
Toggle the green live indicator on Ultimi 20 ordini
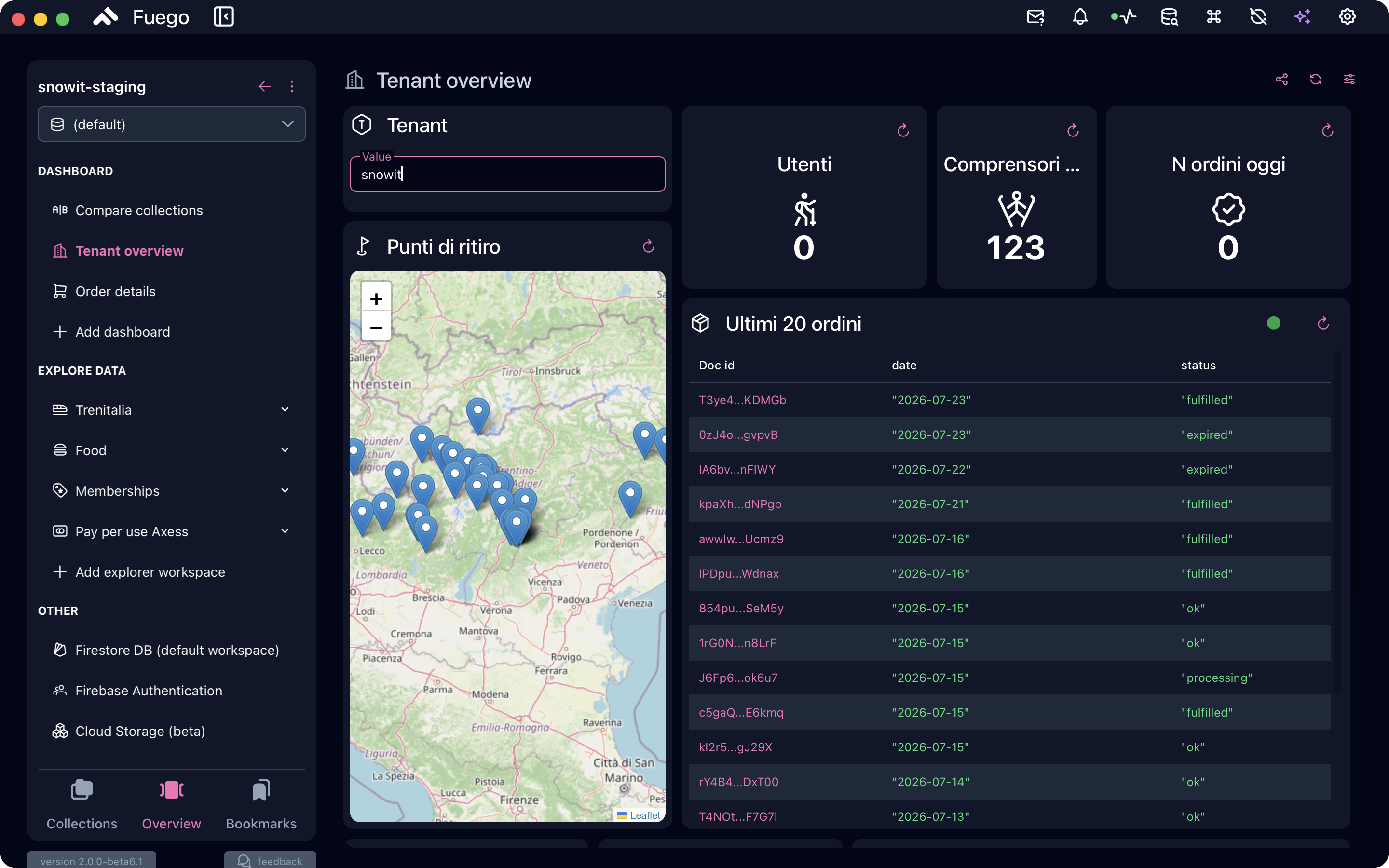tap(1274, 323)
